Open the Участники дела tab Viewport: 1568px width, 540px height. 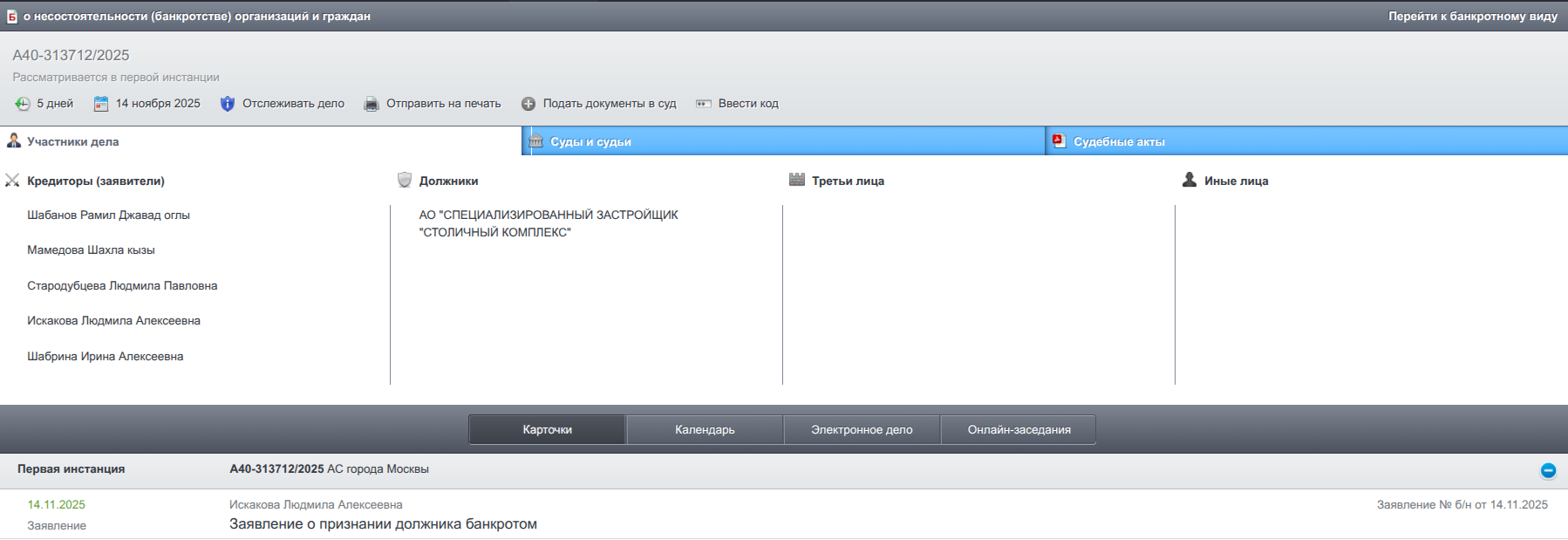73,141
